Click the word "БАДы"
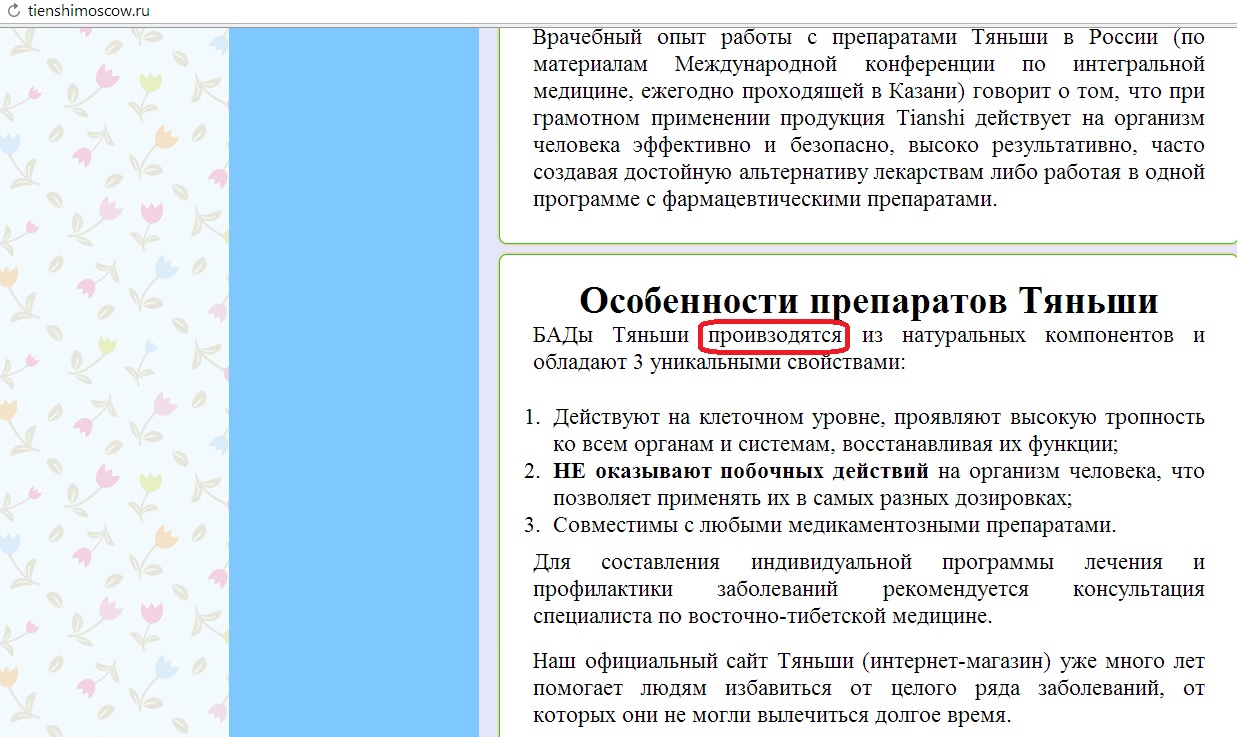This screenshot has width=1237, height=737. coord(562,335)
